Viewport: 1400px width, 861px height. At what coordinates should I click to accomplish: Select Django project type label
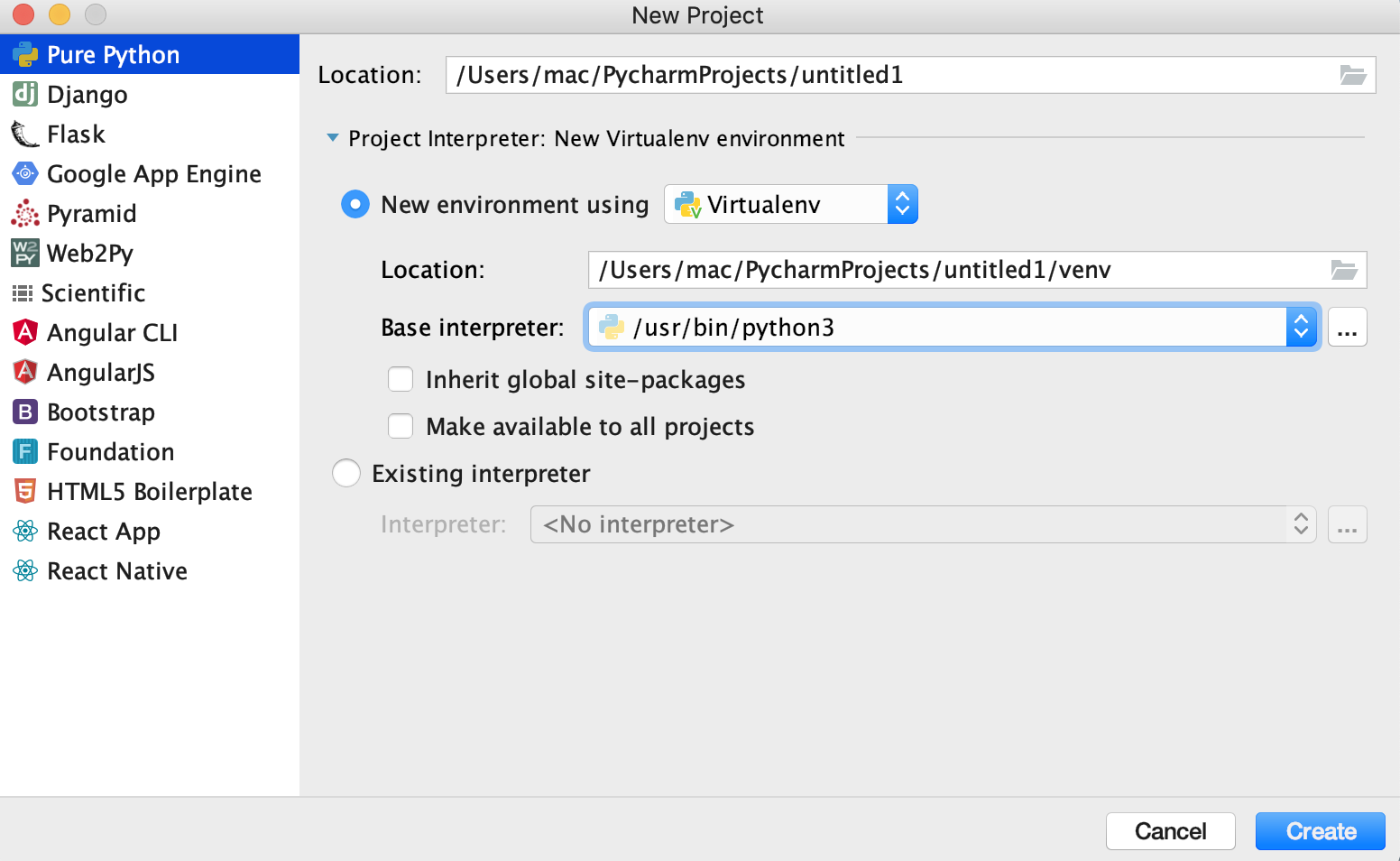[x=87, y=95]
